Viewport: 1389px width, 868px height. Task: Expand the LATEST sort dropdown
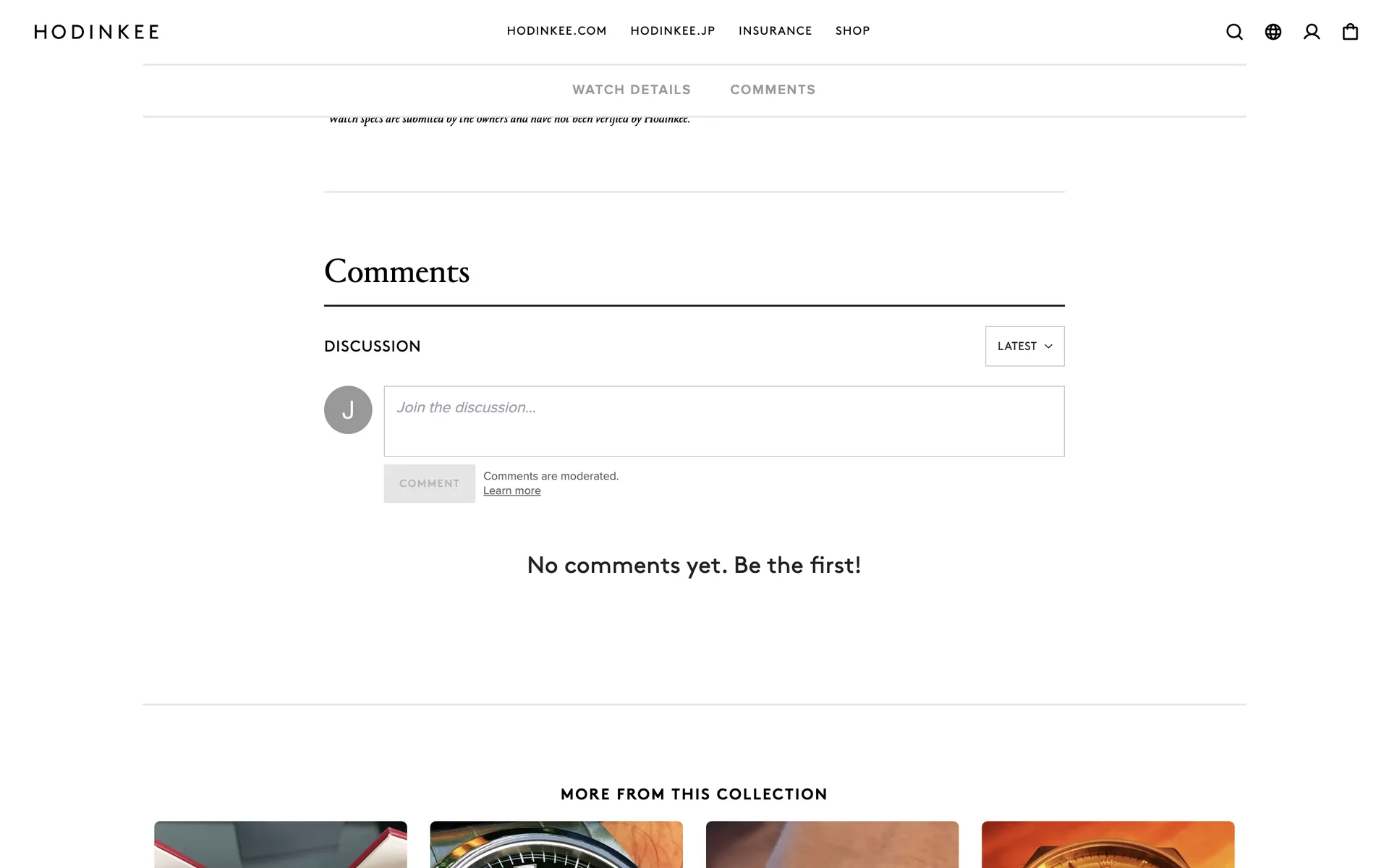click(x=1024, y=346)
